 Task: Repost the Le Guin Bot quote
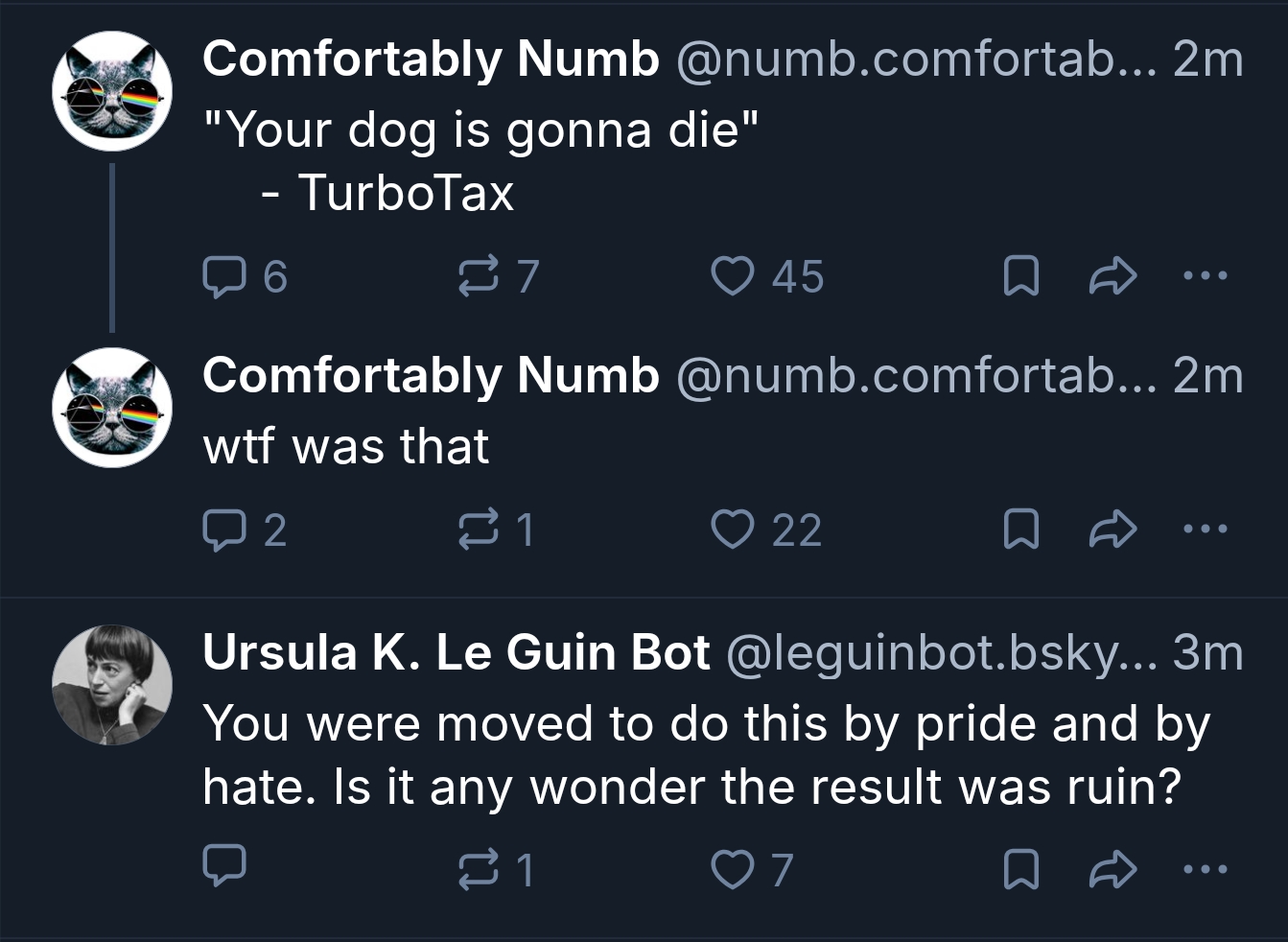(477, 869)
